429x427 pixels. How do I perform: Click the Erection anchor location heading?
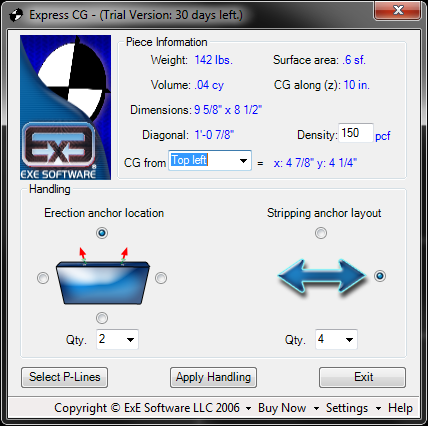click(104, 213)
